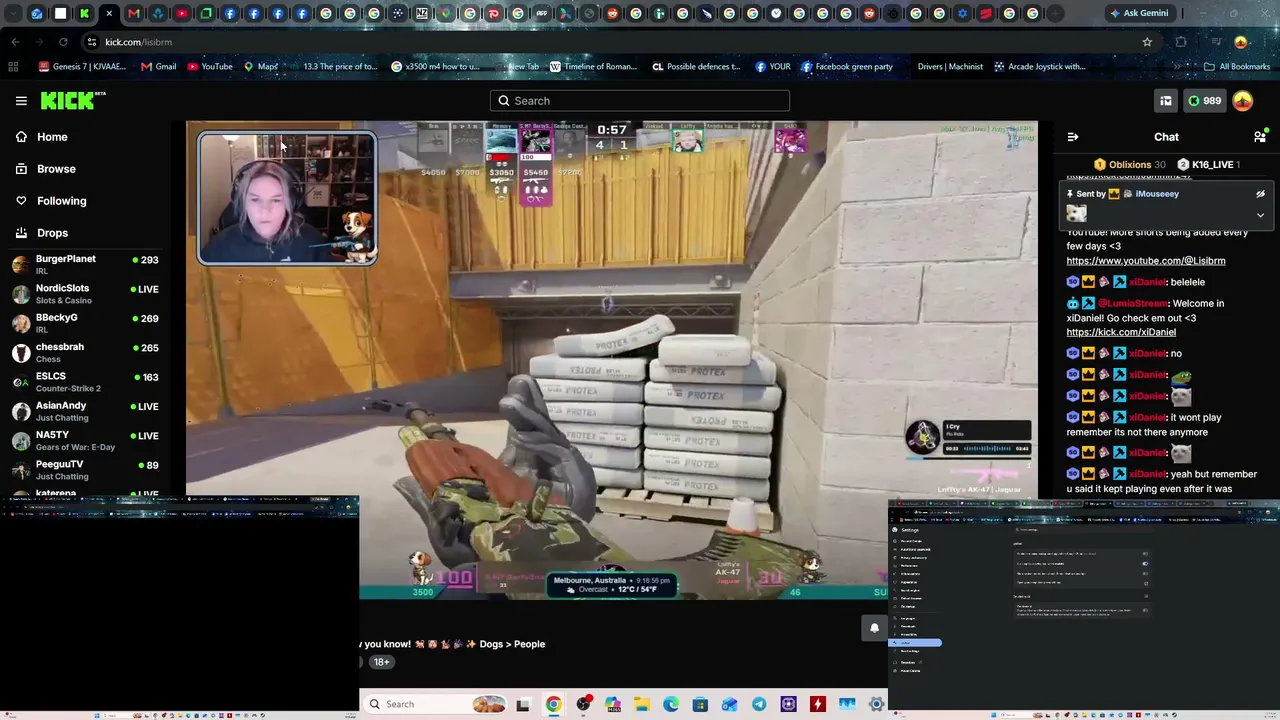Open Outlook from the taskbar
This screenshot has height=720, width=1280.
pyautogui.click(x=730, y=704)
